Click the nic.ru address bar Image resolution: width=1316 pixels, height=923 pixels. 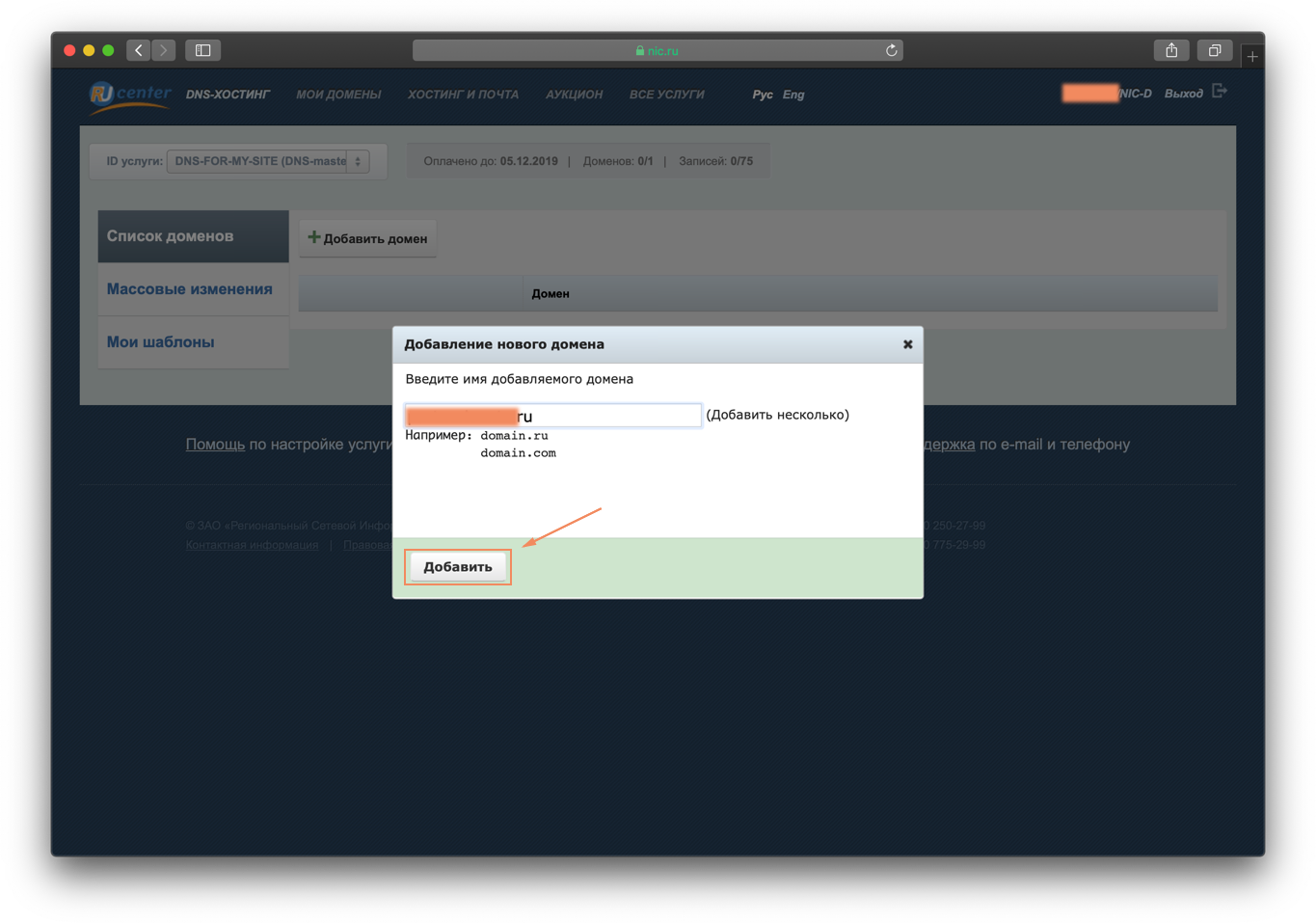pyautogui.click(x=658, y=50)
